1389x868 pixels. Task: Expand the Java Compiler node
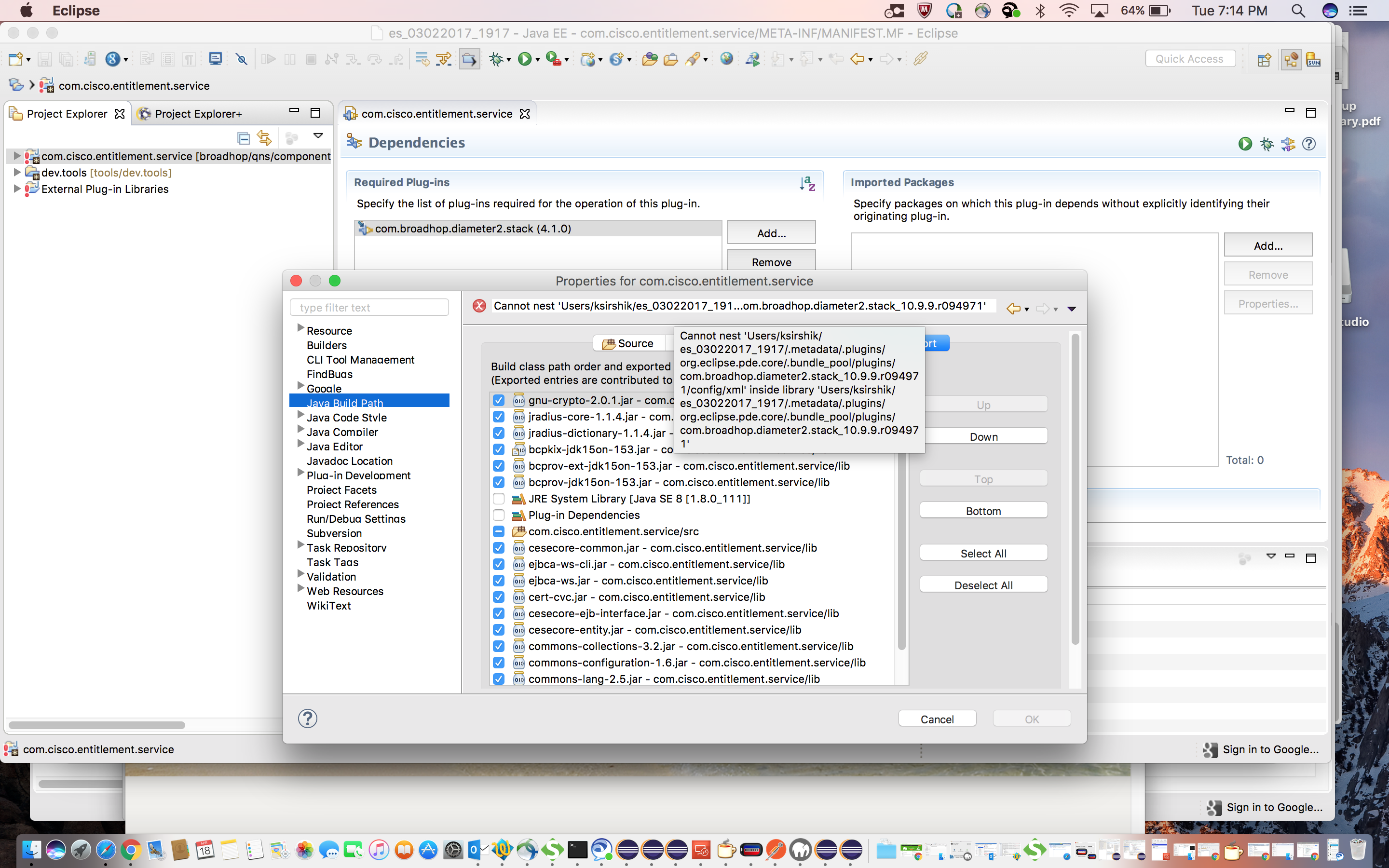pos(300,429)
